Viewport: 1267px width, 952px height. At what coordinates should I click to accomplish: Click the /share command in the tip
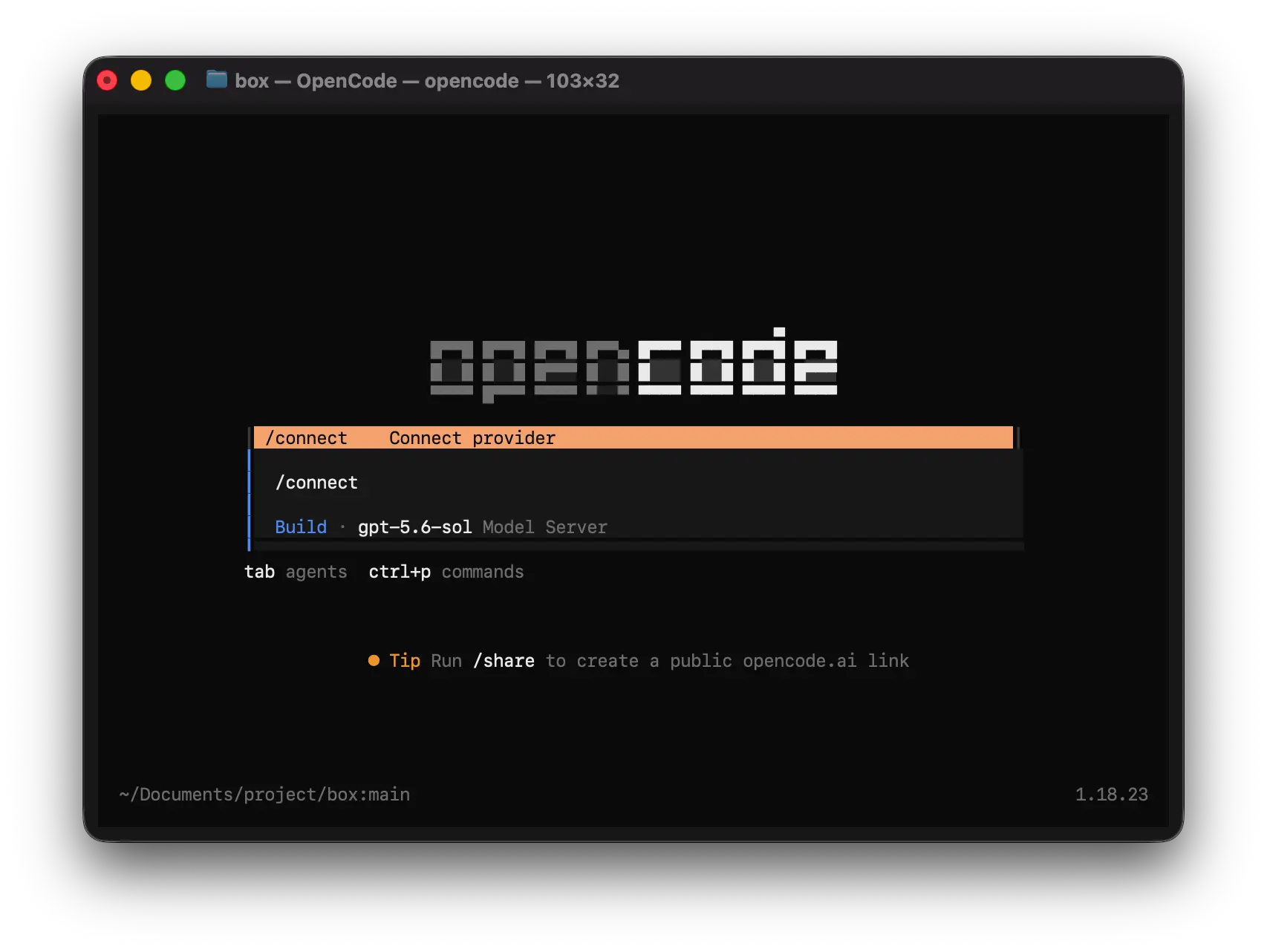[504, 661]
